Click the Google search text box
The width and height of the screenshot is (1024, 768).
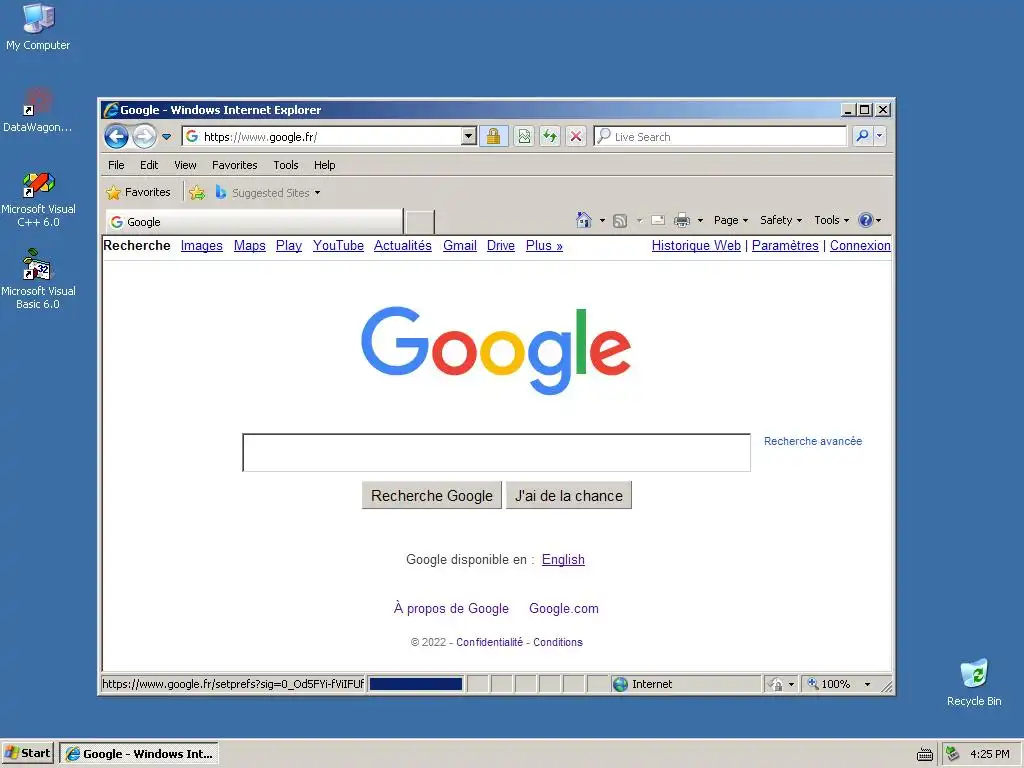coord(496,452)
